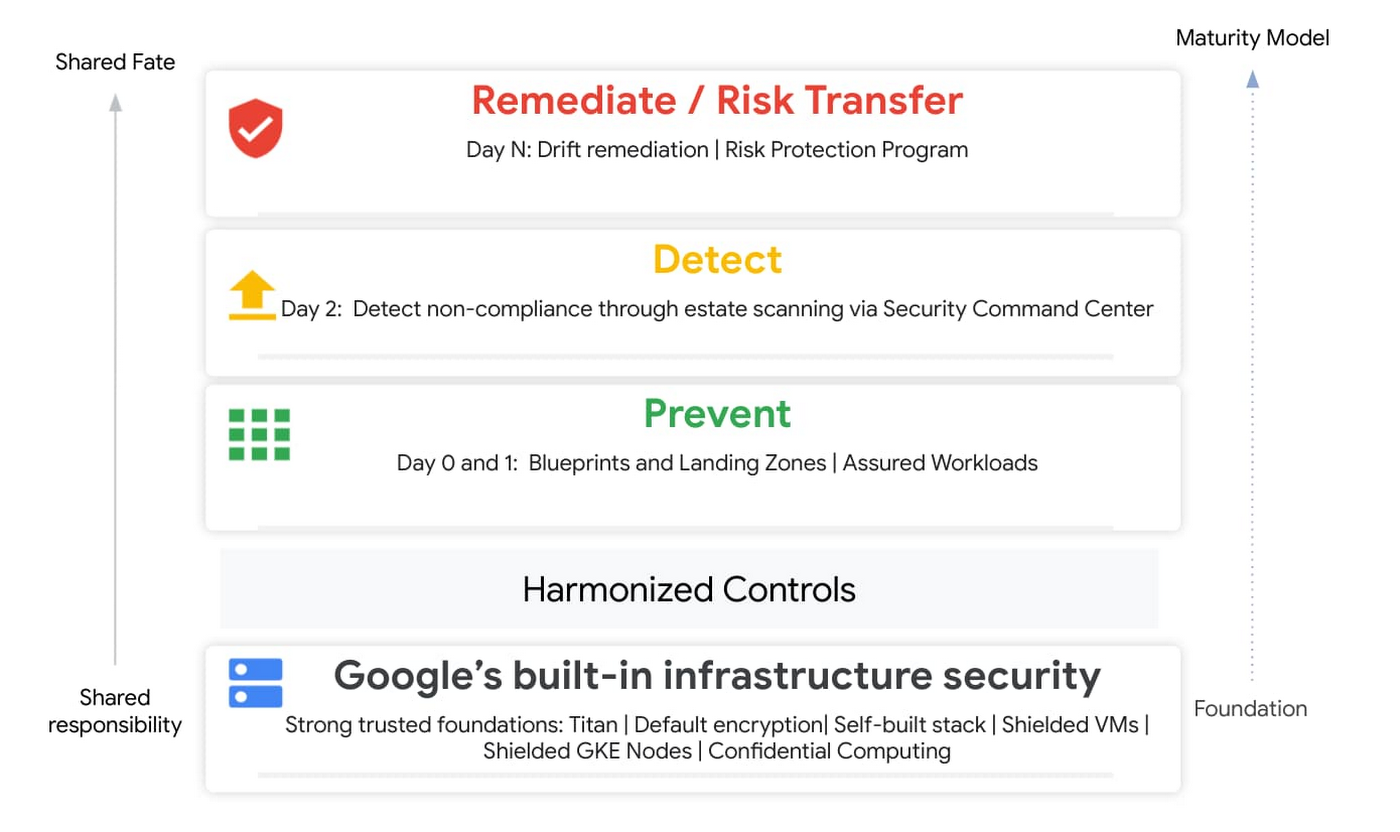The image size is (1400, 832).
Task: Click the Shared Fate upward arrow
Action: pyautogui.click(x=116, y=380)
